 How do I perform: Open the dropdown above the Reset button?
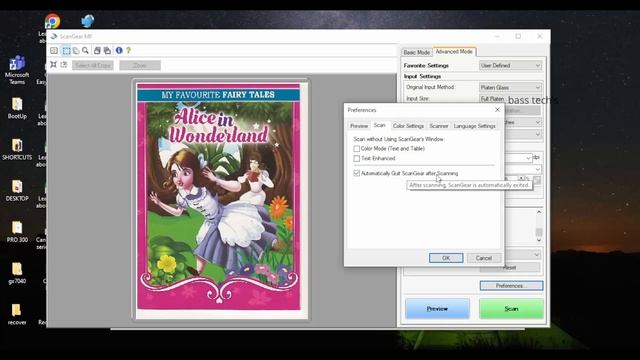523,255
